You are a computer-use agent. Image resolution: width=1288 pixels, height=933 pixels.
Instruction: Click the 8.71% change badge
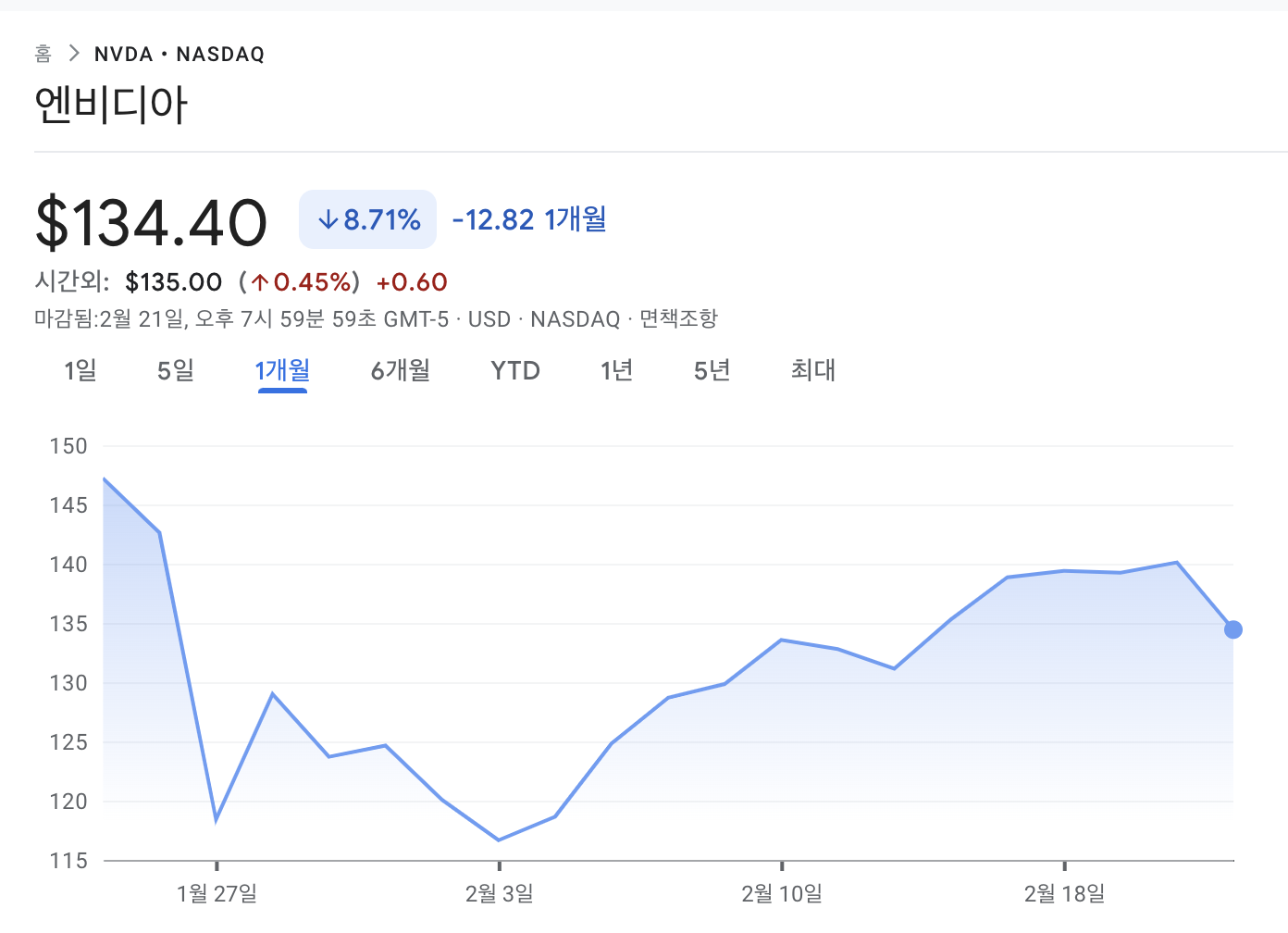coord(367,219)
